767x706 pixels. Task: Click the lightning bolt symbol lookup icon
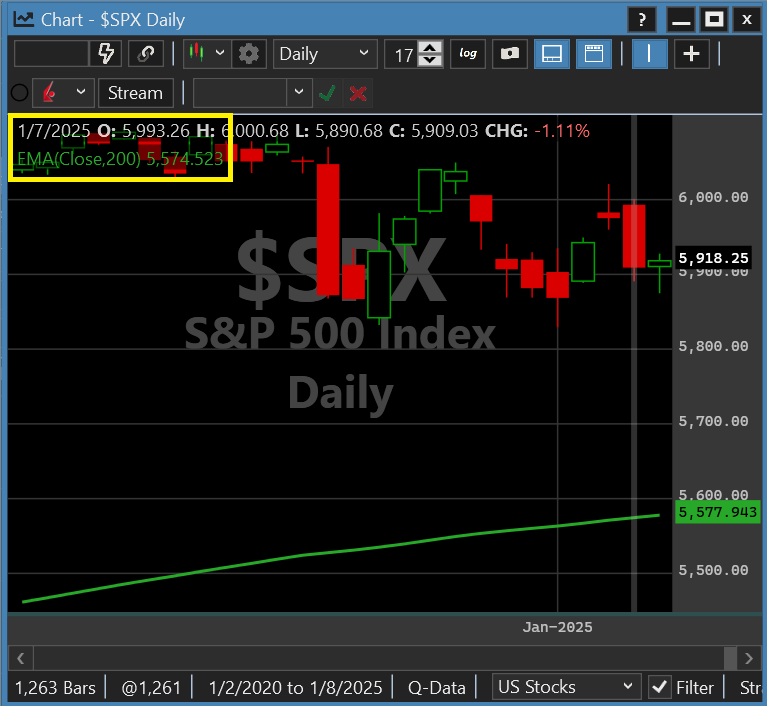pos(106,53)
